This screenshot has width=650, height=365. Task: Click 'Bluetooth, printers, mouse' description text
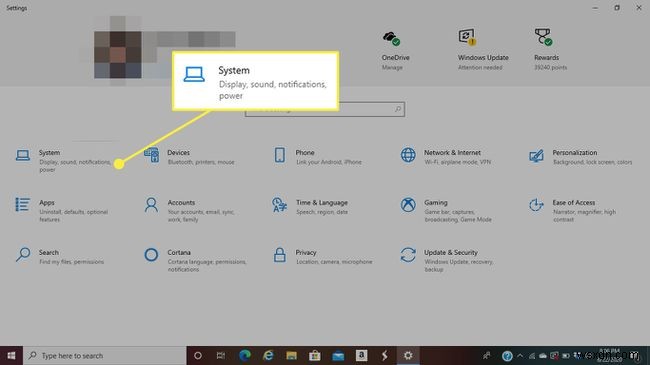pyautogui.click(x=201, y=162)
